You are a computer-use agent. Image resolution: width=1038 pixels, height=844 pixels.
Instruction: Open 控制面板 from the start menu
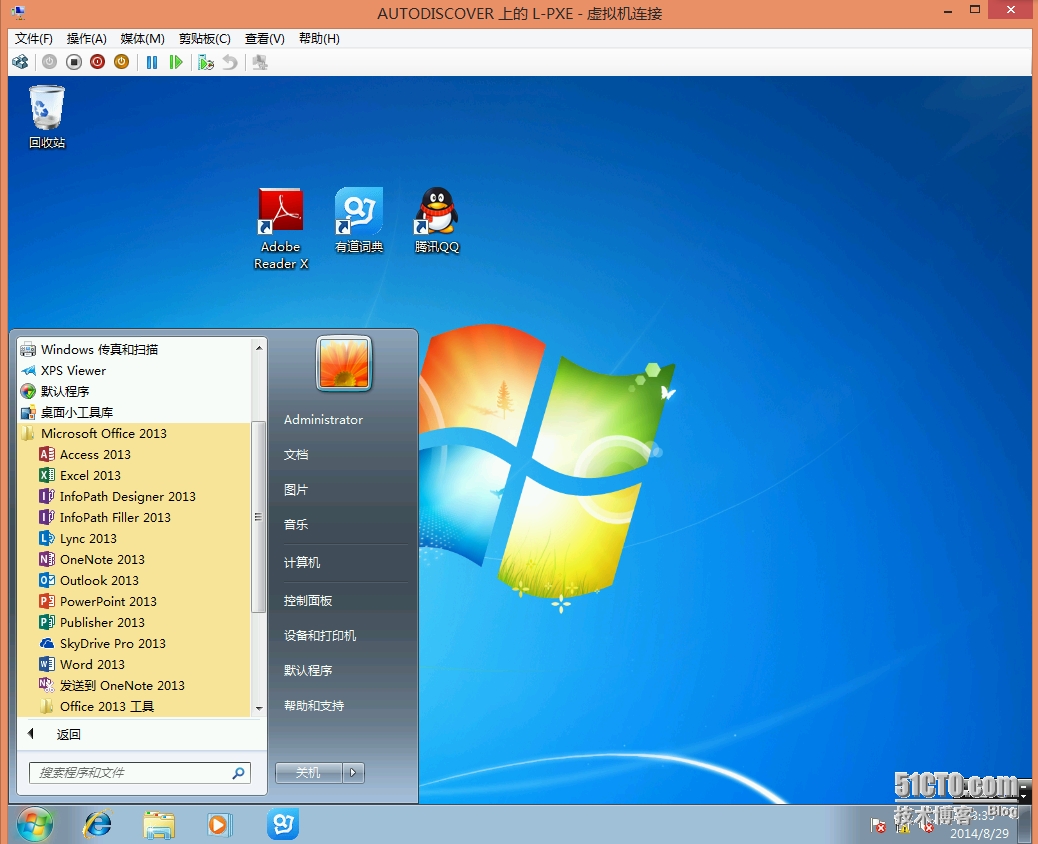308,601
